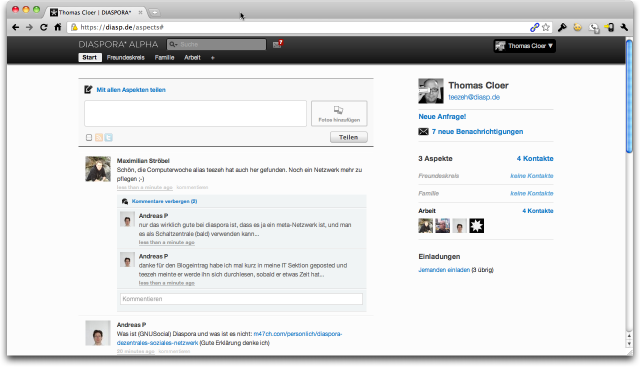Add a new aspect with the plus tab
This screenshot has height=367, width=640.
click(213, 58)
